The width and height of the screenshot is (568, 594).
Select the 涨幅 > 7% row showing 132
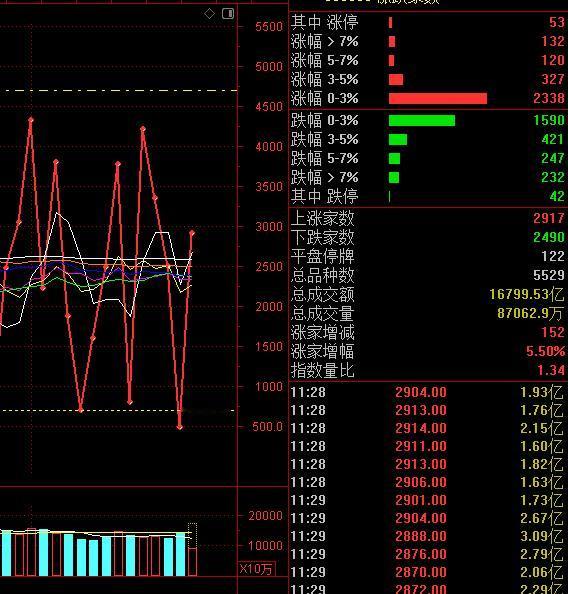pyautogui.click(x=428, y=41)
